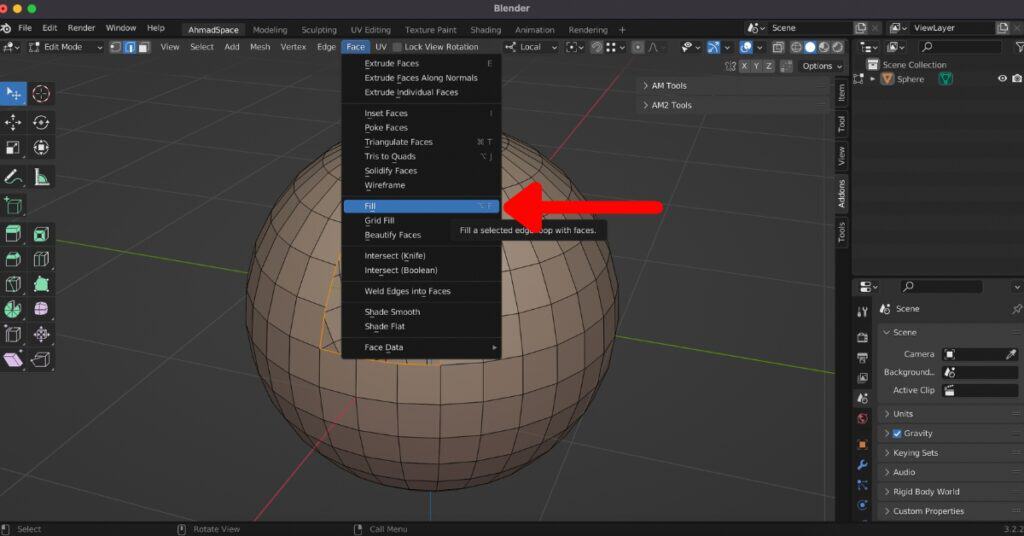
Task: Switch to solid viewport shading
Action: pyautogui.click(x=810, y=47)
